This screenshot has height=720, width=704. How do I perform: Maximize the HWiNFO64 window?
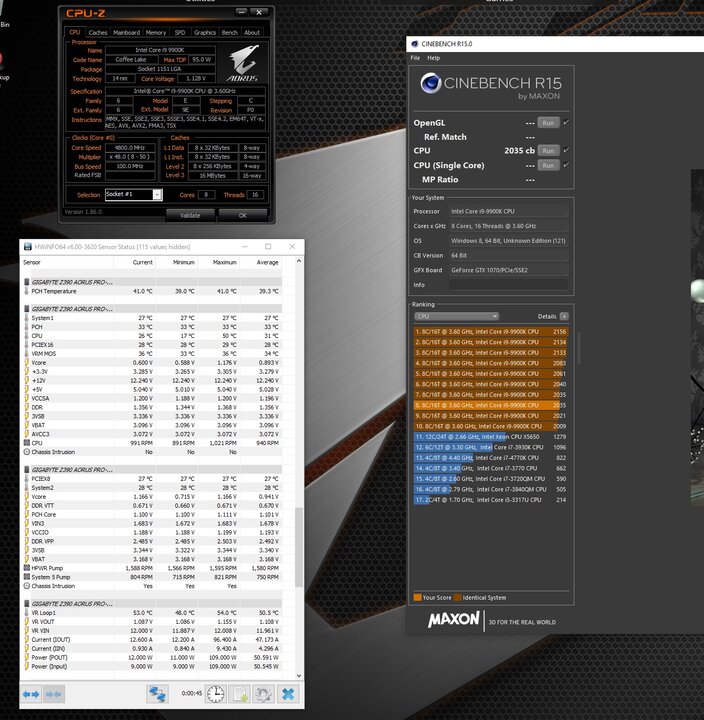[268, 247]
